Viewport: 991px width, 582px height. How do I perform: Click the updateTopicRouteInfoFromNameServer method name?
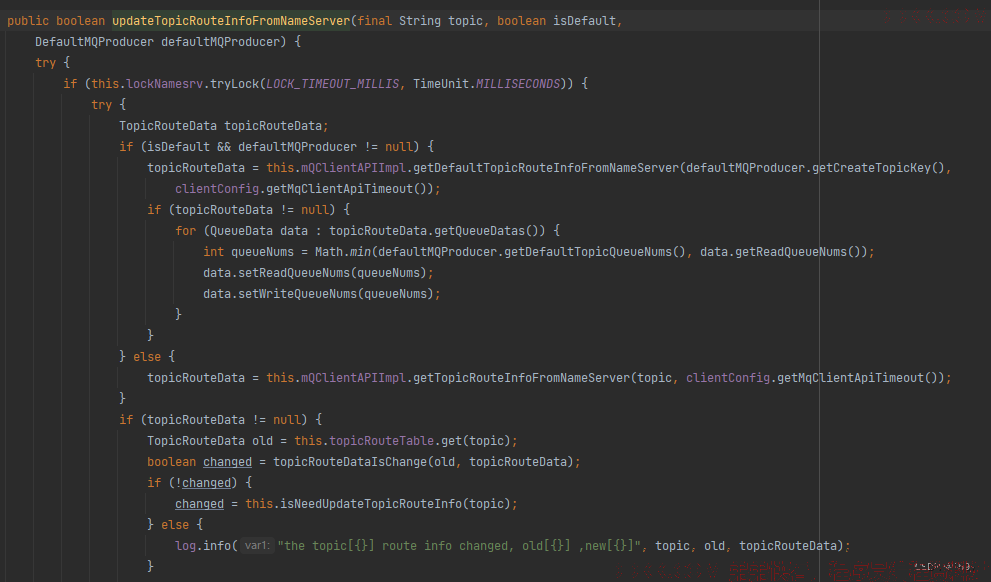(231, 21)
